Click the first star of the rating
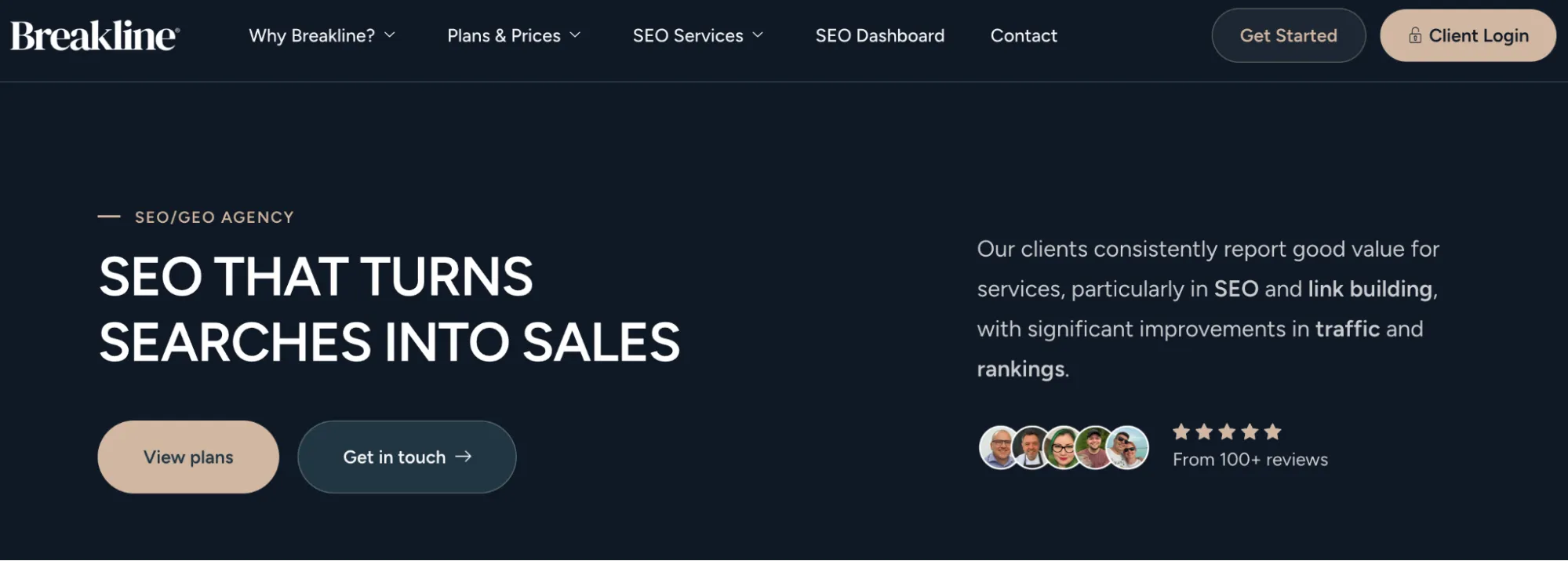Screen dimensions: 1568x561 (x=1181, y=432)
